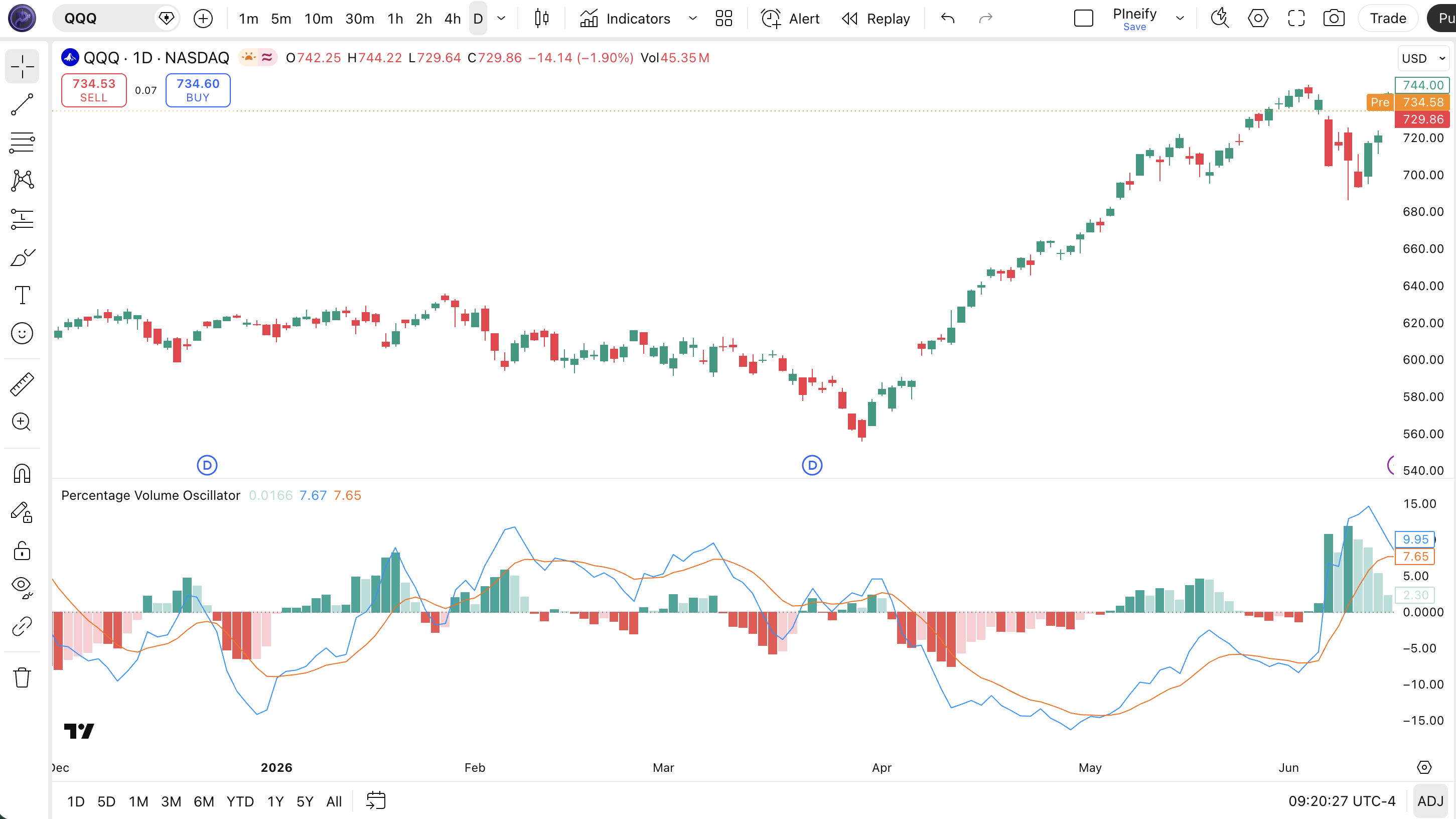1456x819 pixels.
Task: Click the redo arrow
Action: pyautogui.click(x=986, y=19)
